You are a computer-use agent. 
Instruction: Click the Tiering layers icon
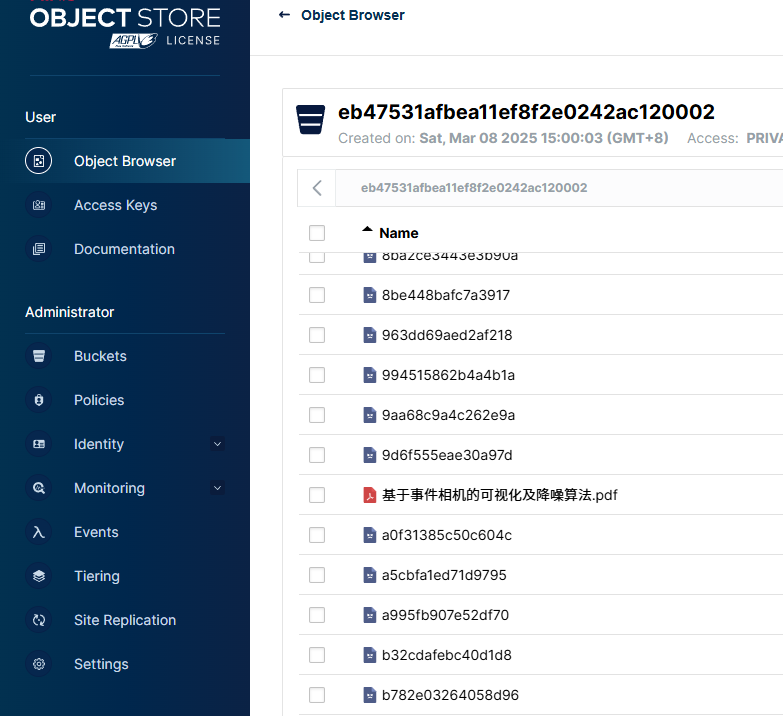[x=38, y=576]
